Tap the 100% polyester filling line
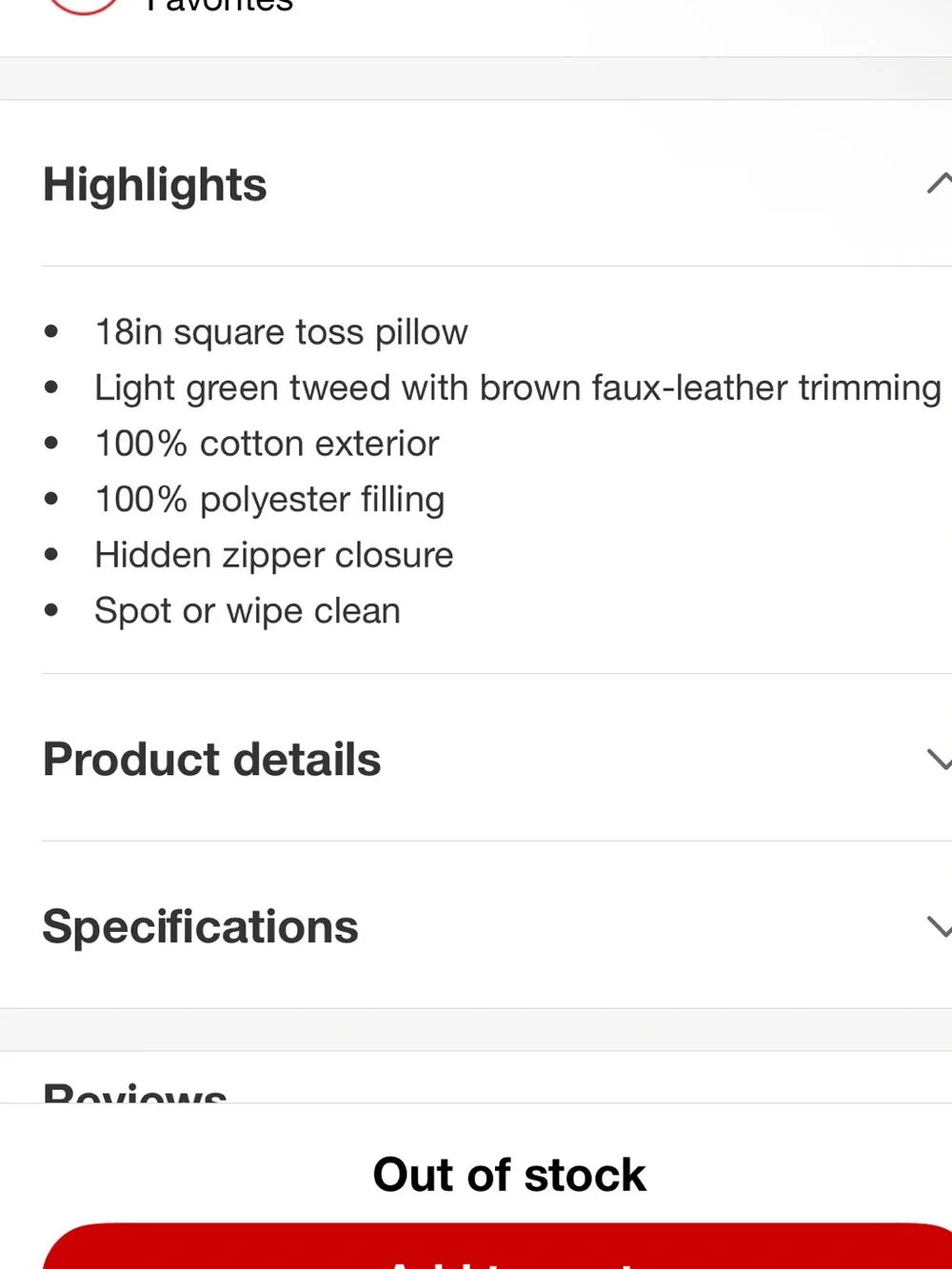Screen dimensions: 952x1269 point(269,500)
